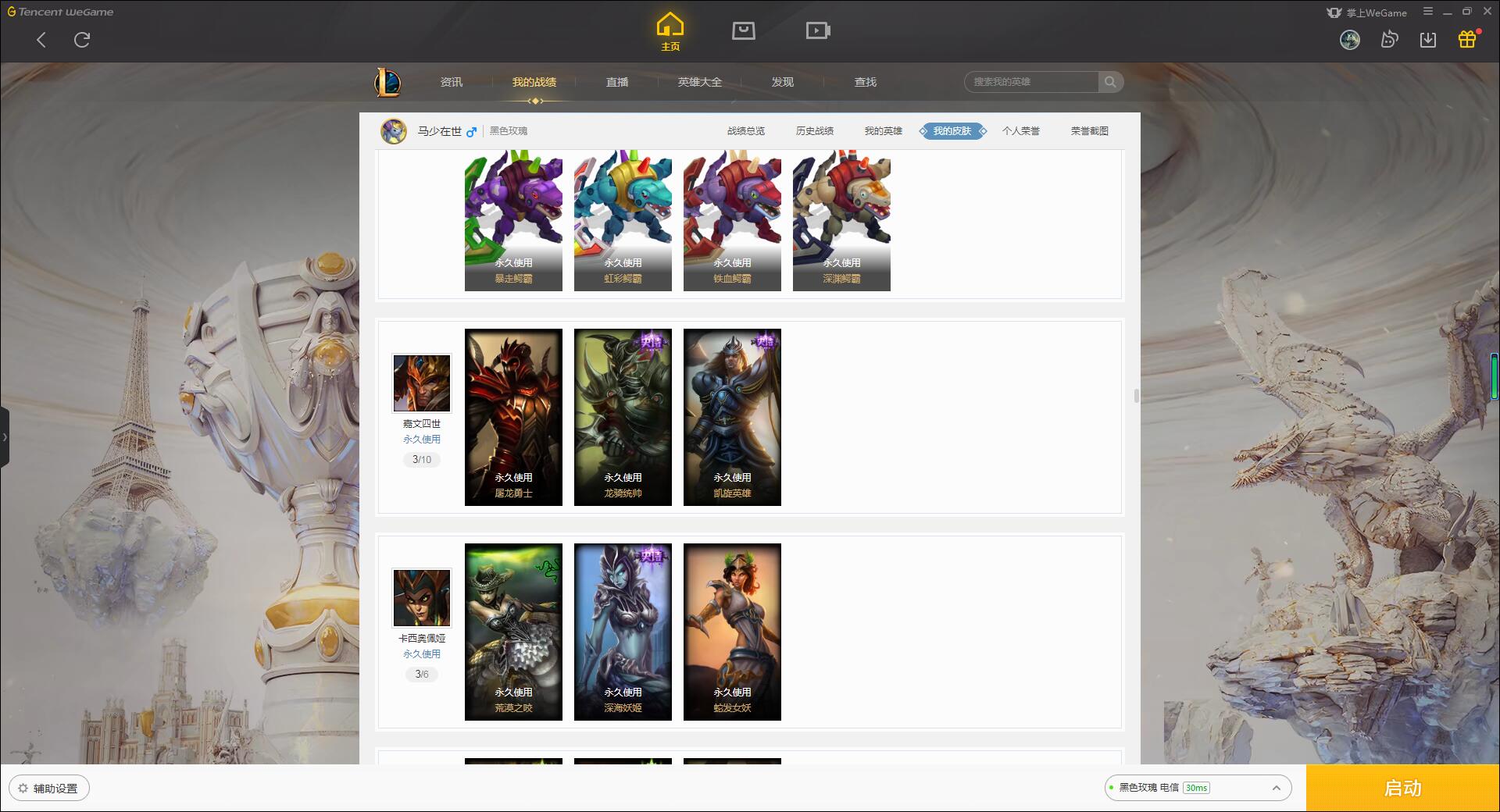
Task: Open the download manager icon
Action: click(1428, 40)
